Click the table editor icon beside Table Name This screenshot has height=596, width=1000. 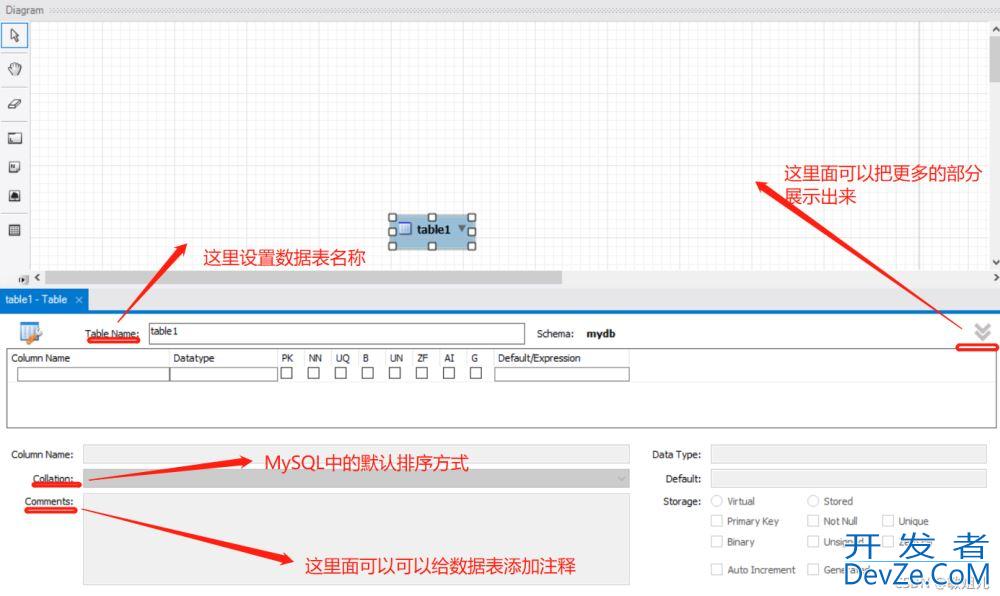point(31,333)
